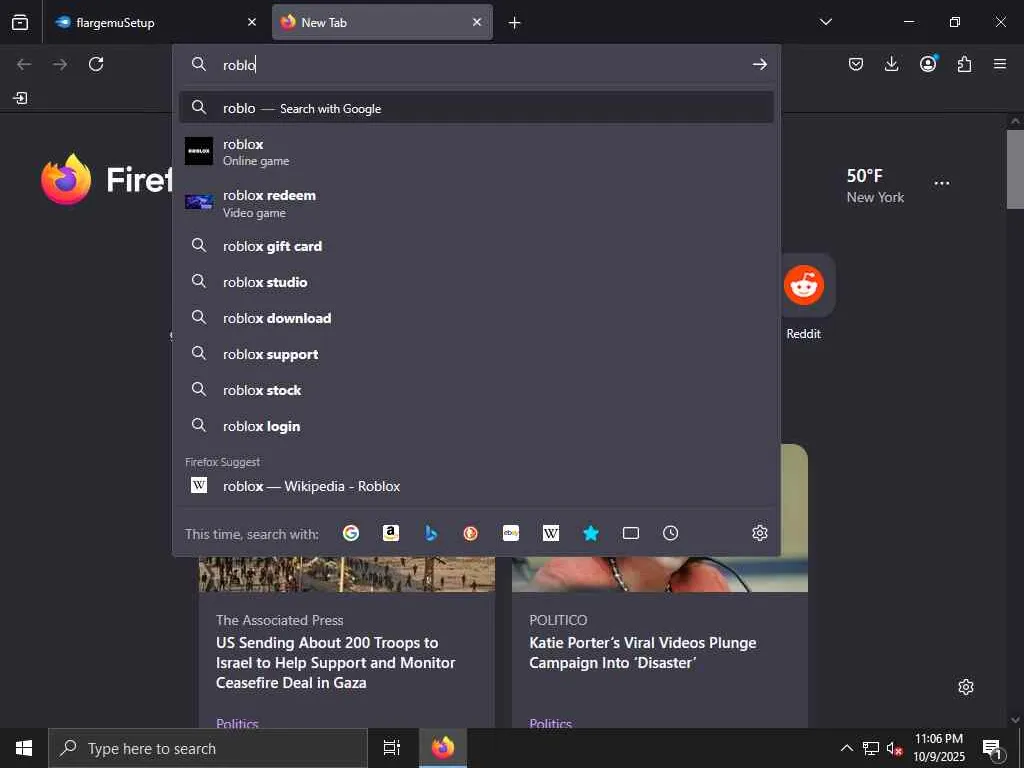Open the Downloads panel
Viewport: 1024px width, 768px height.
click(891, 64)
